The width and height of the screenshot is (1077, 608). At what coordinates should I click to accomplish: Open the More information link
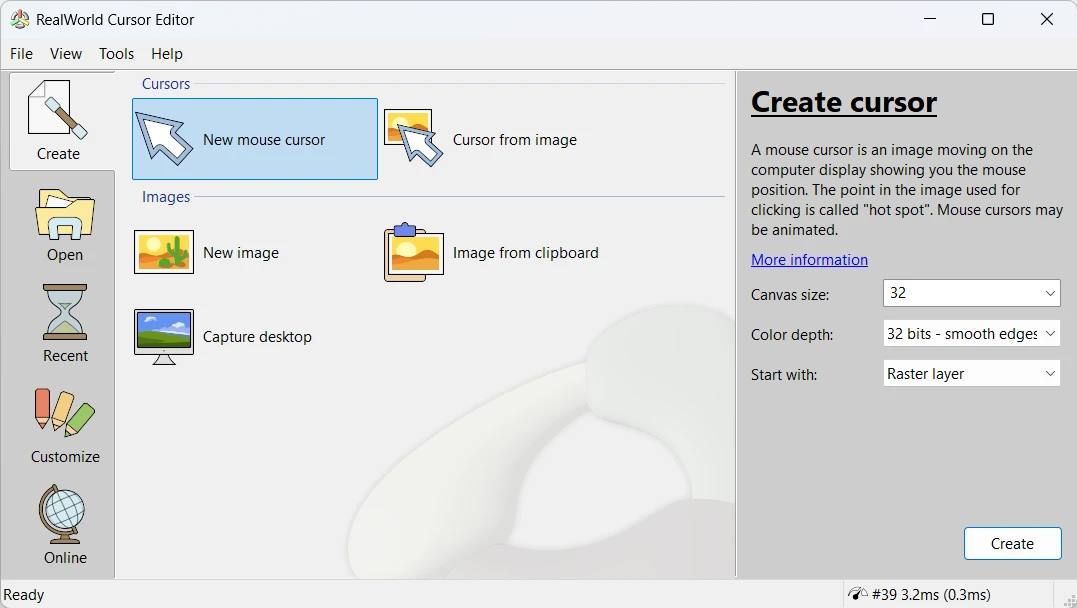809,260
